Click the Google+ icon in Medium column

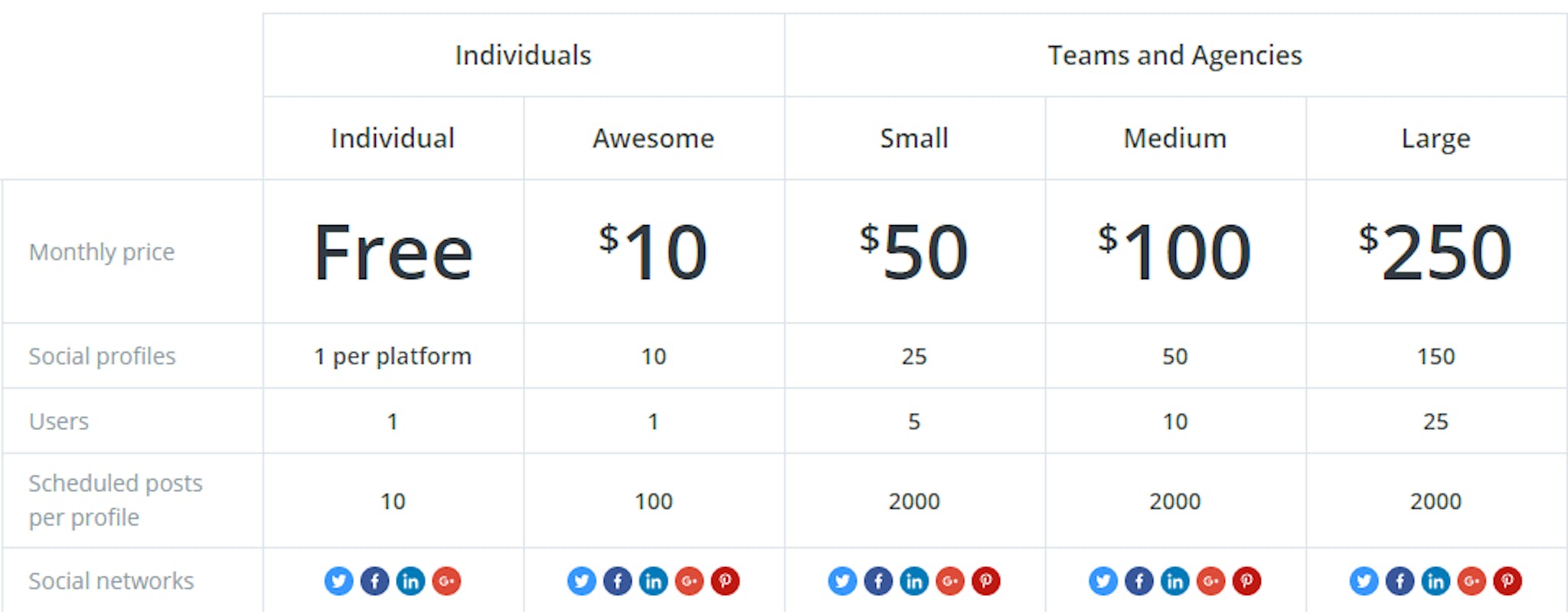pyautogui.click(x=1211, y=581)
